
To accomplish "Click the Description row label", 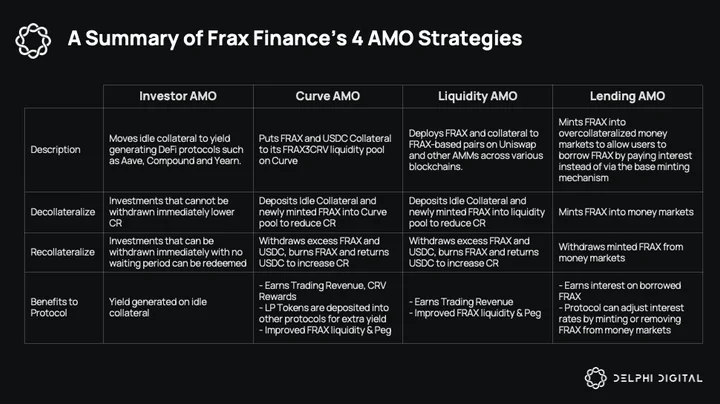I will coord(56,150).
